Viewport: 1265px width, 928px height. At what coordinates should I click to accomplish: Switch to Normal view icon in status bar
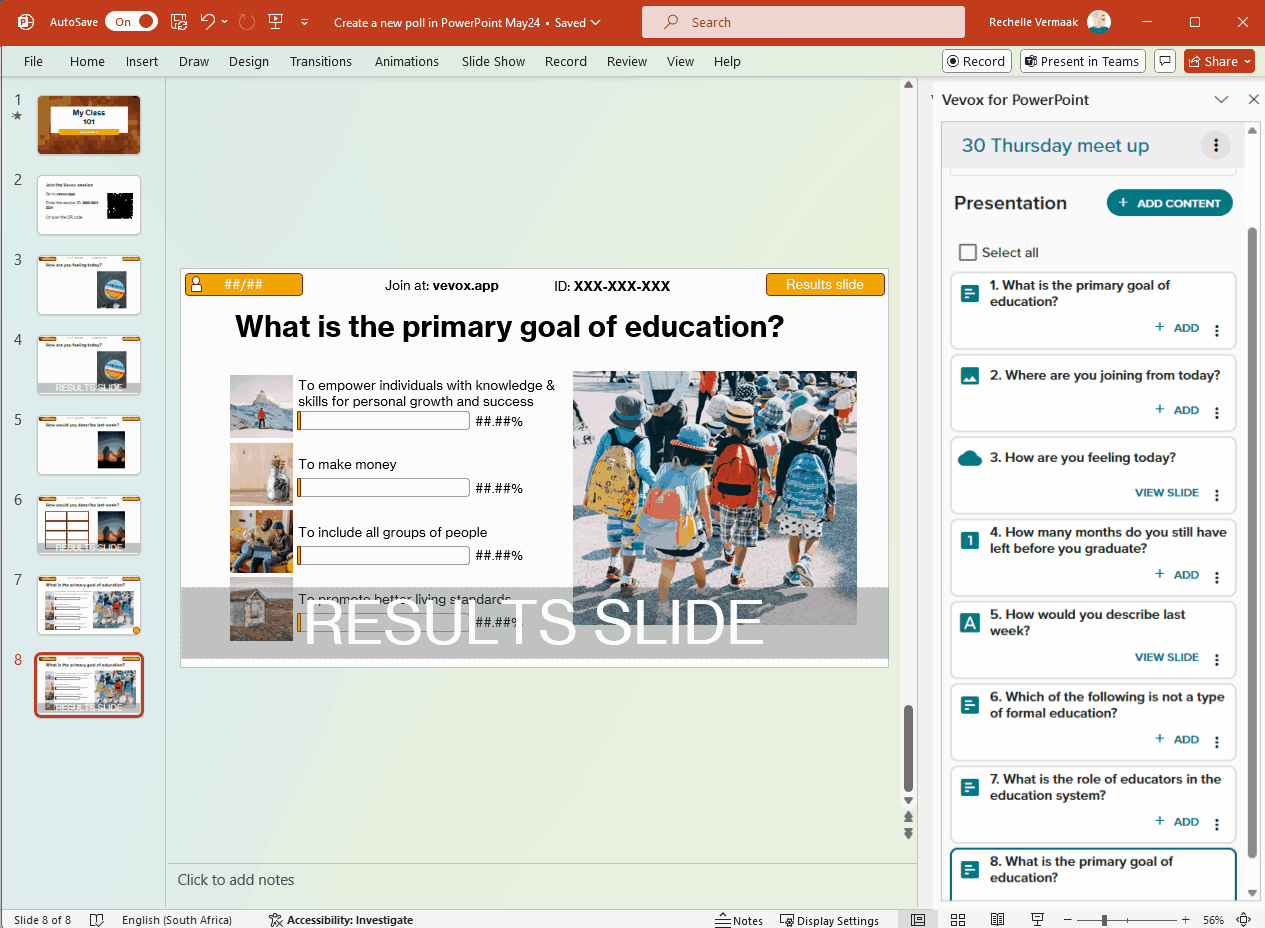coord(918,919)
